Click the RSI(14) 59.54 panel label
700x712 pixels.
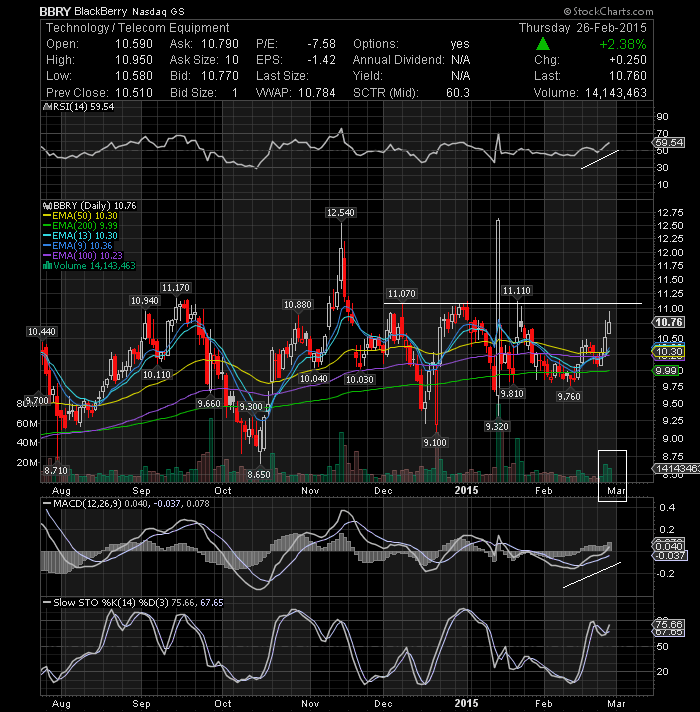83,107
